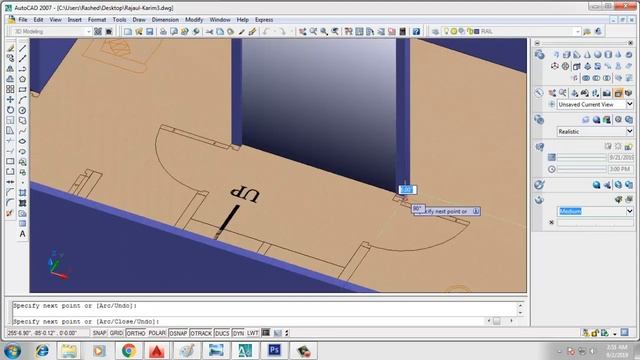This screenshot has width=640, height=360.
Task: Click the sun time slider
Action: point(582,169)
